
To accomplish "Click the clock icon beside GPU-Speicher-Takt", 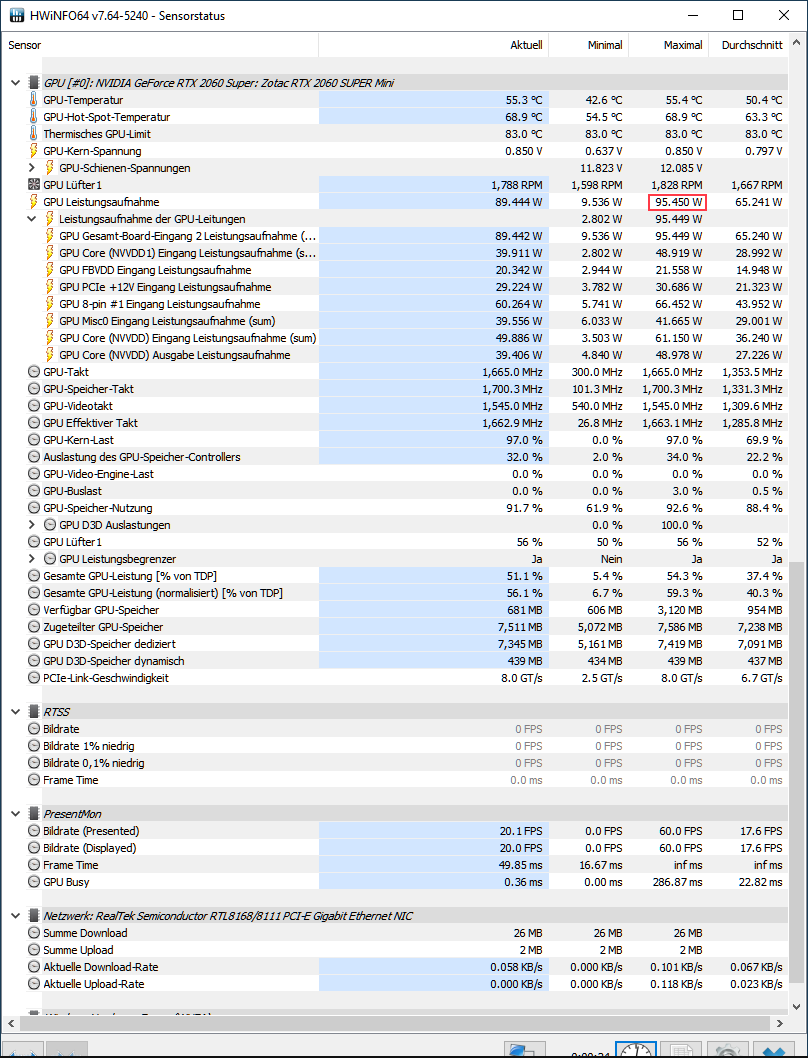I will point(34,389).
